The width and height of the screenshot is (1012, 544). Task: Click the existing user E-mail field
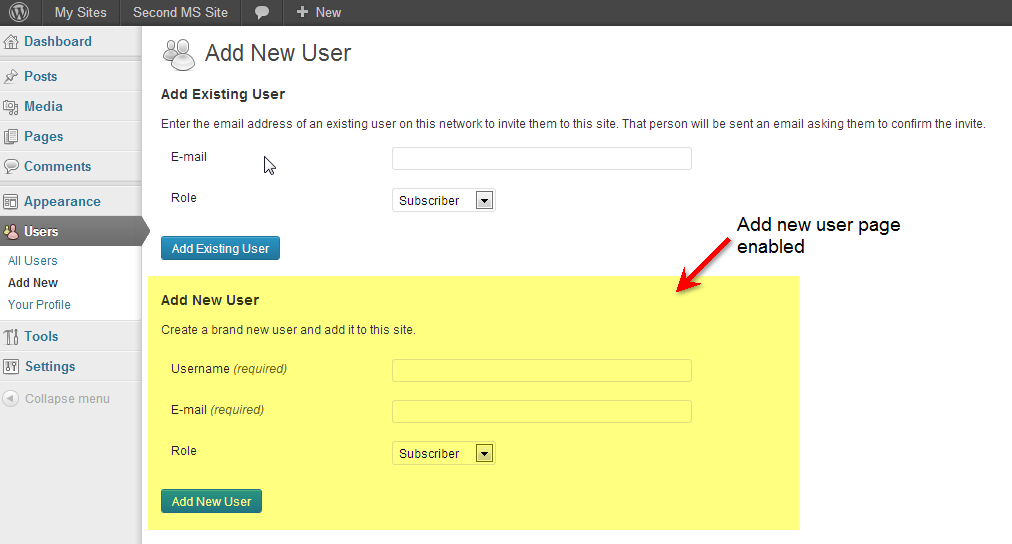(541, 159)
